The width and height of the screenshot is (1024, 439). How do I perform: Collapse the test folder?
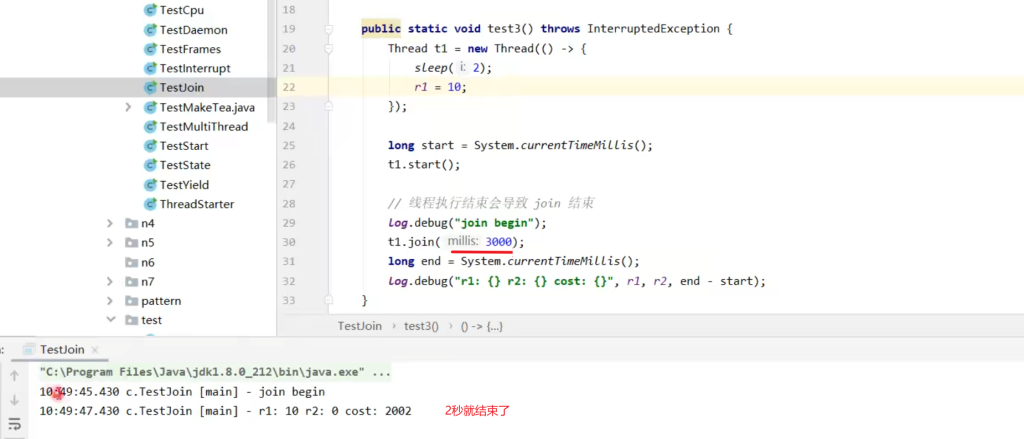tap(110, 320)
